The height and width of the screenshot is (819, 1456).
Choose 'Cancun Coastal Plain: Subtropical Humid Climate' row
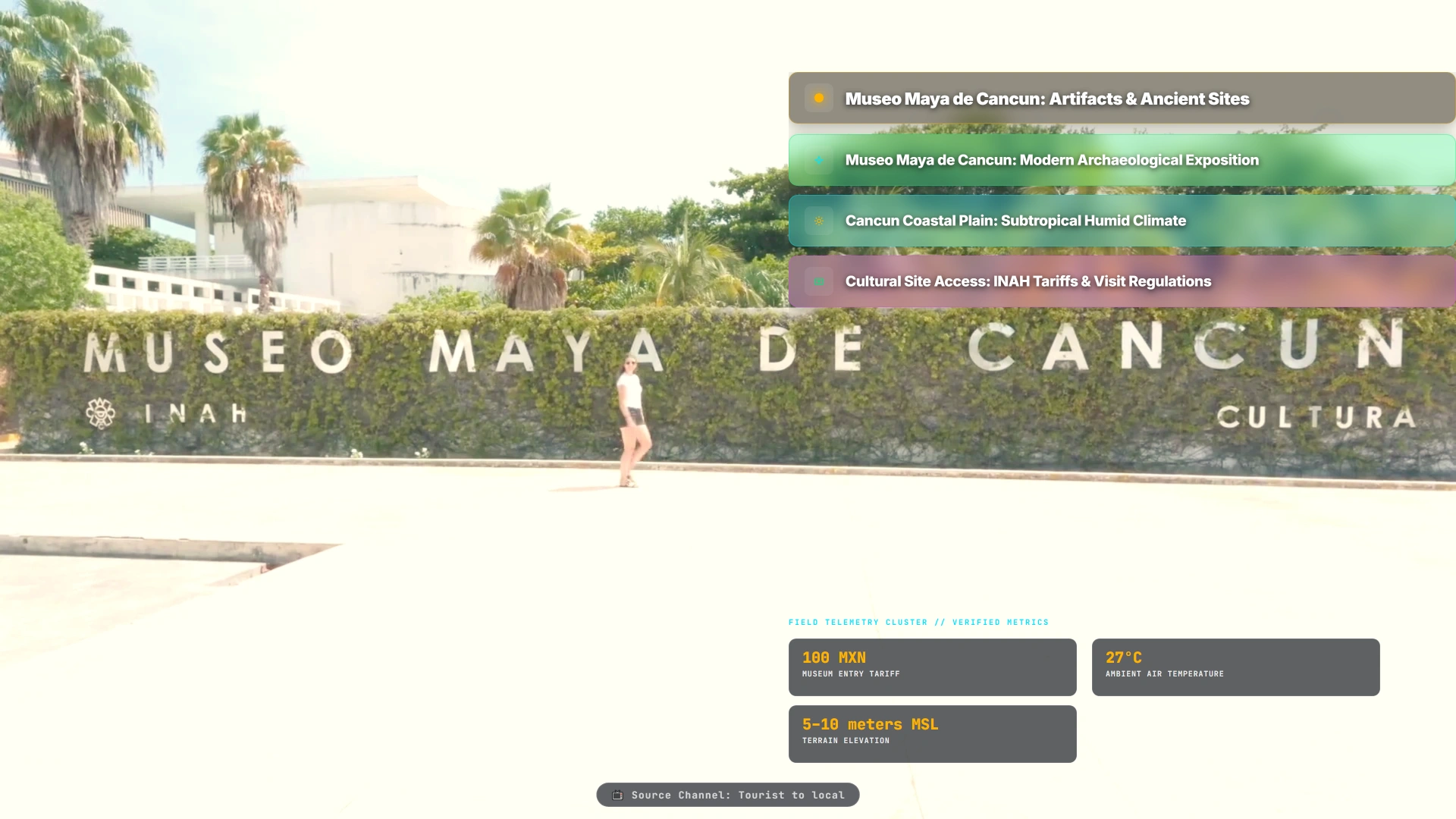pyautogui.click(x=1122, y=221)
